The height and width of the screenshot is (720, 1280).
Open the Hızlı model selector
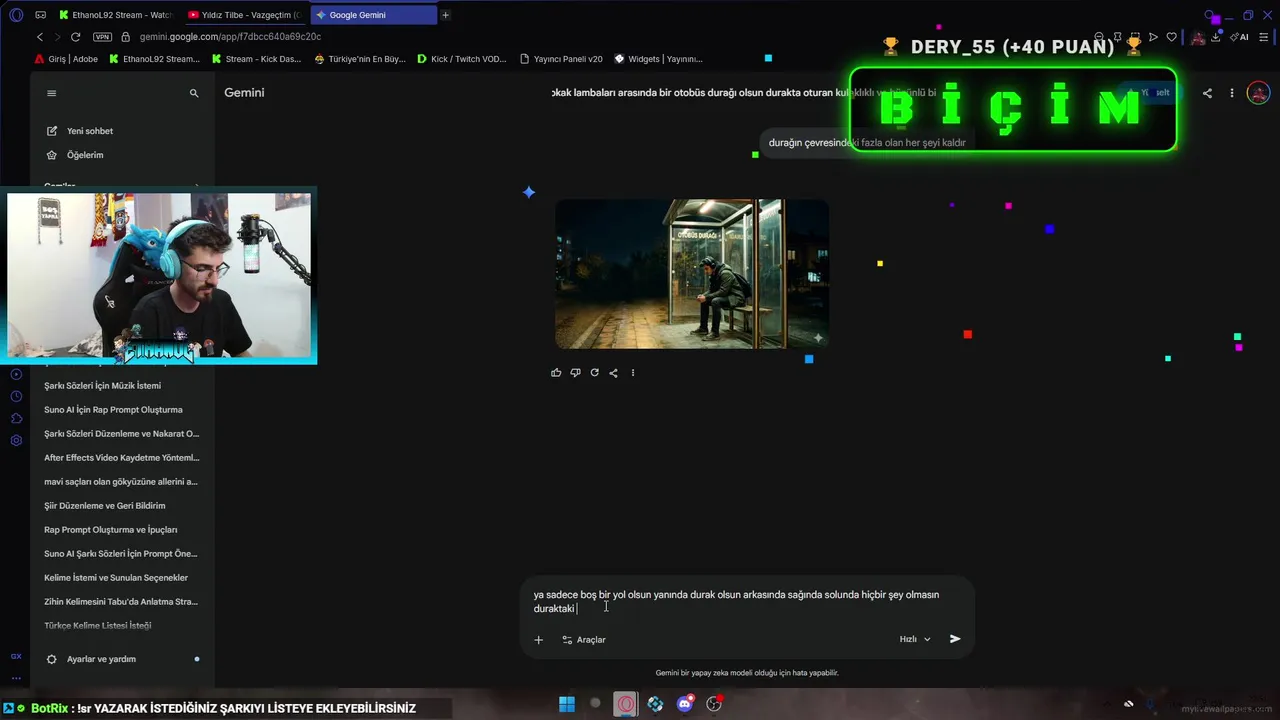pyautogui.click(x=915, y=639)
